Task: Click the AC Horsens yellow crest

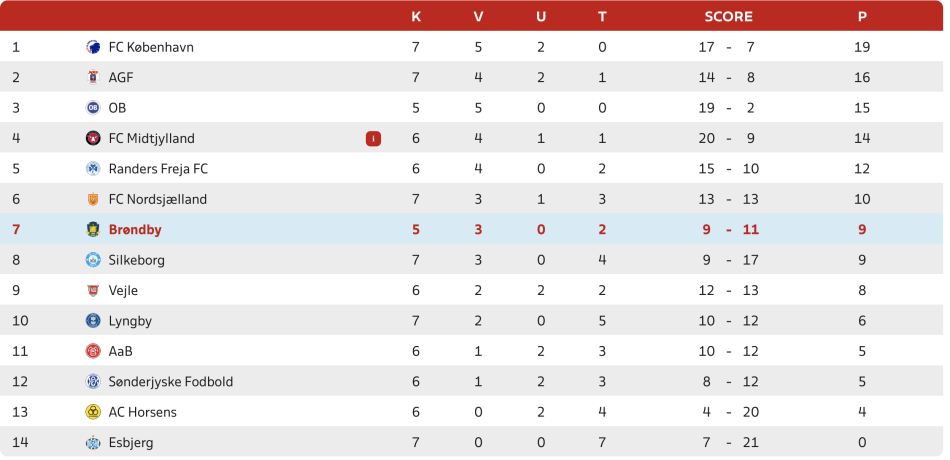Action: click(x=93, y=412)
